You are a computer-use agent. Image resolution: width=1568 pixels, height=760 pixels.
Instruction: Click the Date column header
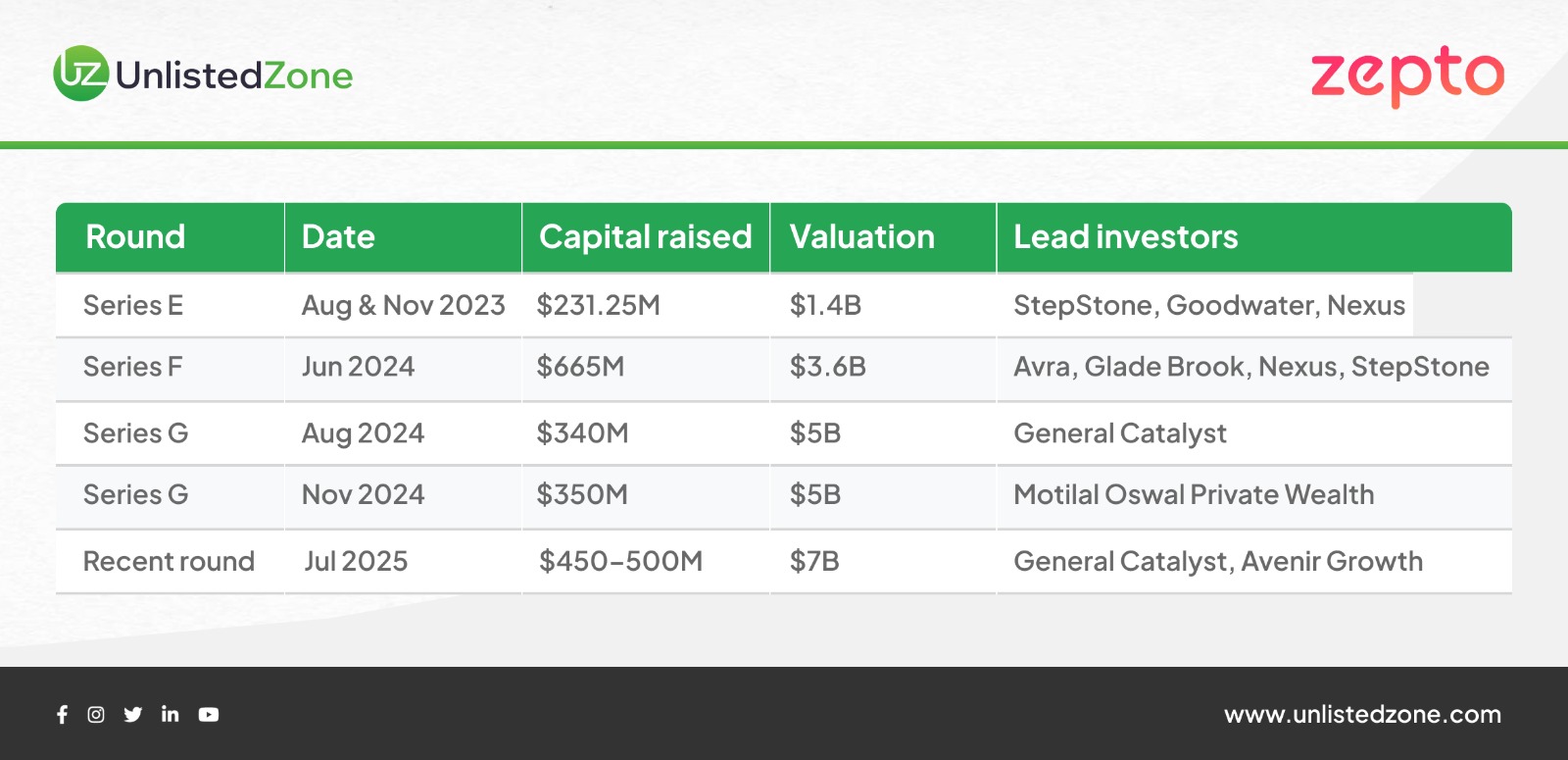tap(338, 237)
